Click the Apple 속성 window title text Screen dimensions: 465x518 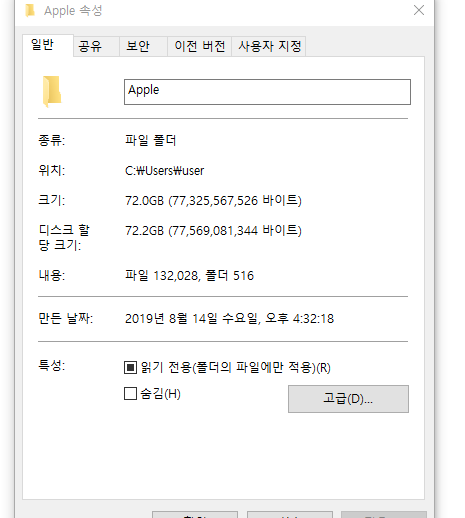pos(73,11)
